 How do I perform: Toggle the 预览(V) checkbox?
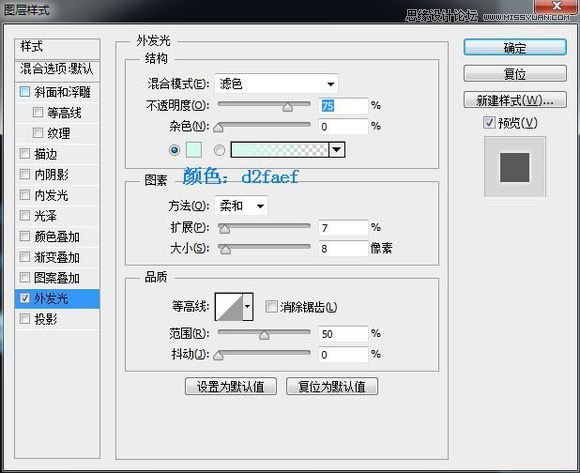pyautogui.click(x=489, y=122)
